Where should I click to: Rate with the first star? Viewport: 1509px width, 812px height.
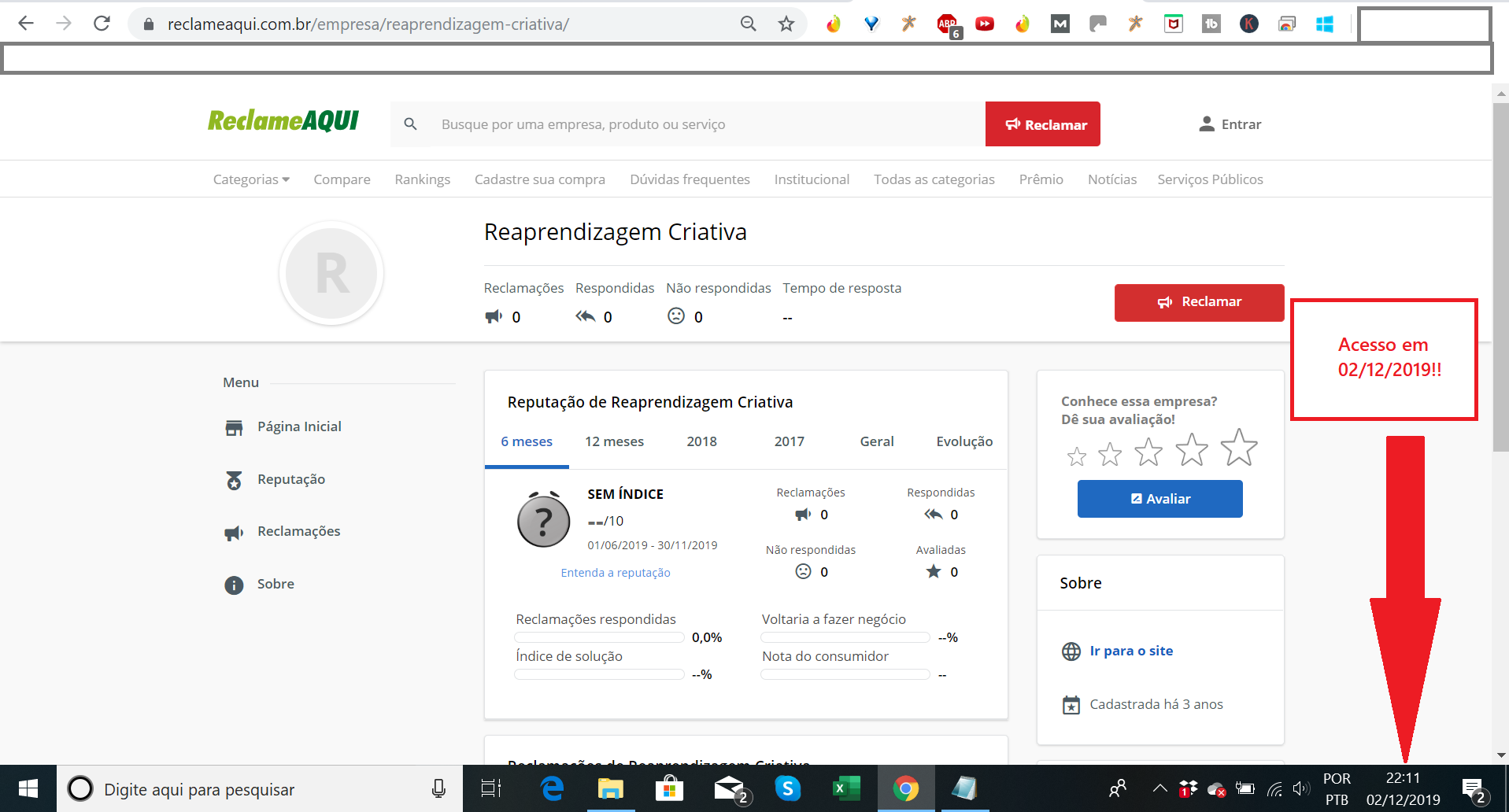tap(1076, 456)
